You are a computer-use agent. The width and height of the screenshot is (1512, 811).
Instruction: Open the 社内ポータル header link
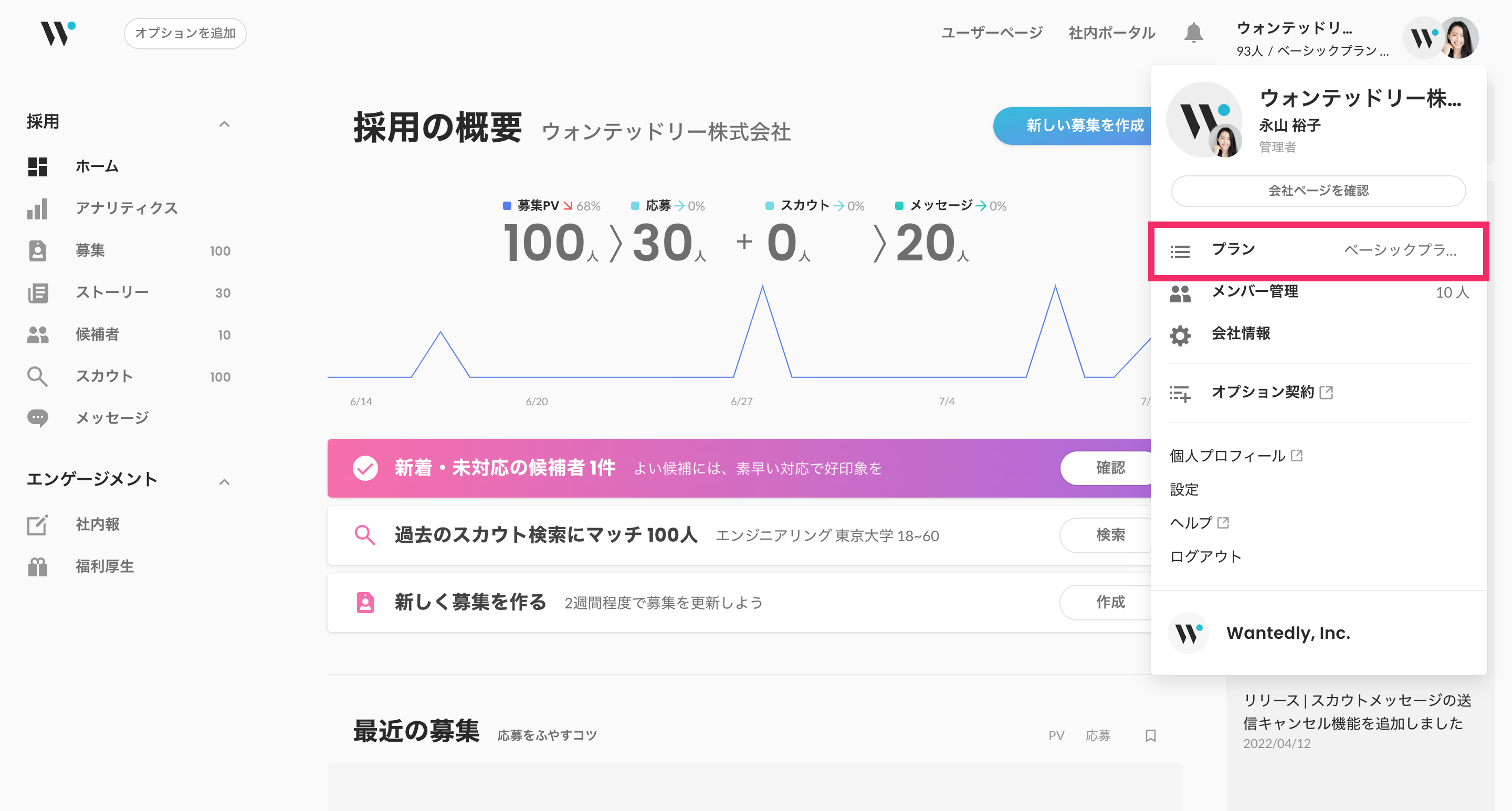coord(1112,33)
